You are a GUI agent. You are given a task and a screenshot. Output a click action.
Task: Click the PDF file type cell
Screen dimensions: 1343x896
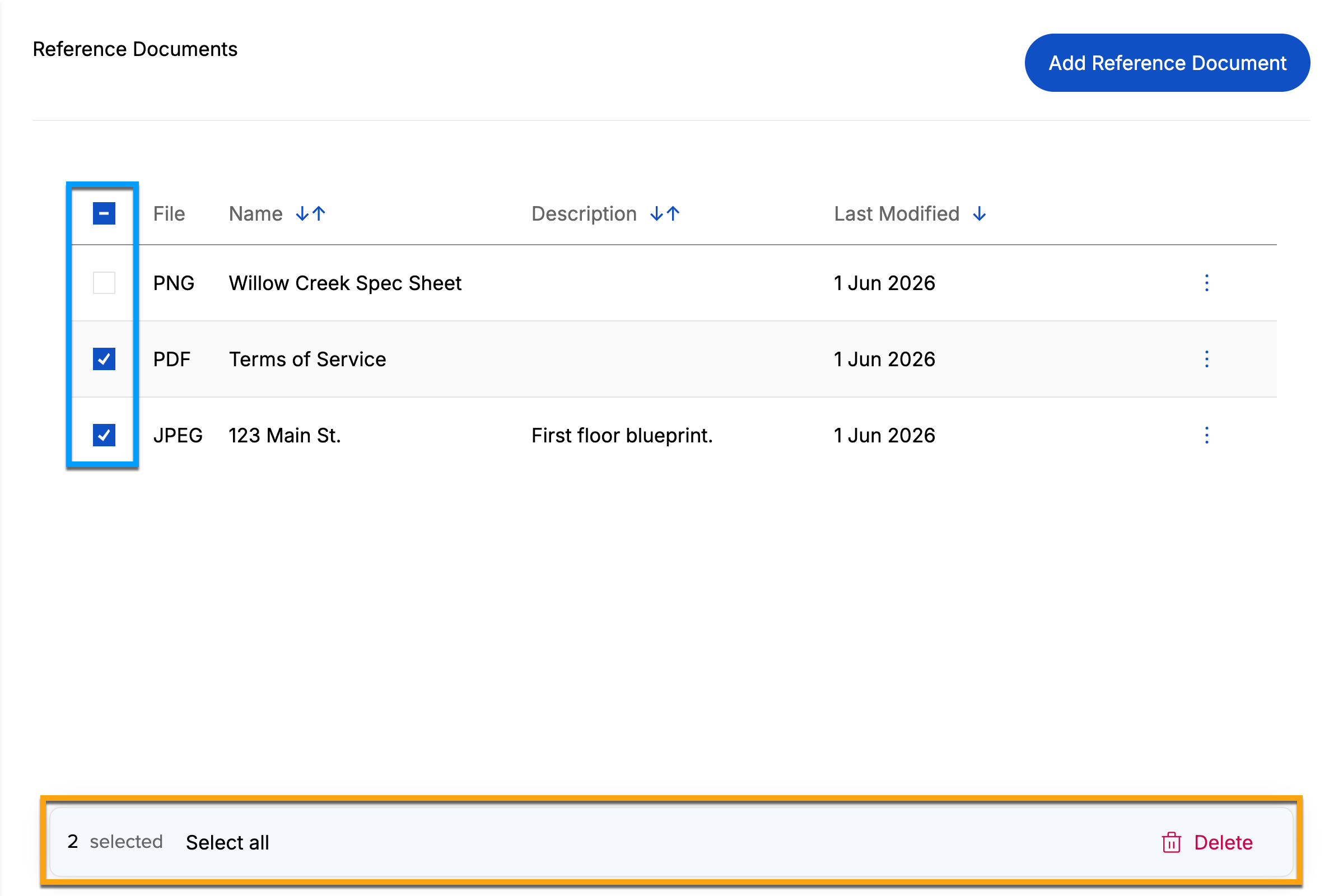coord(171,359)
